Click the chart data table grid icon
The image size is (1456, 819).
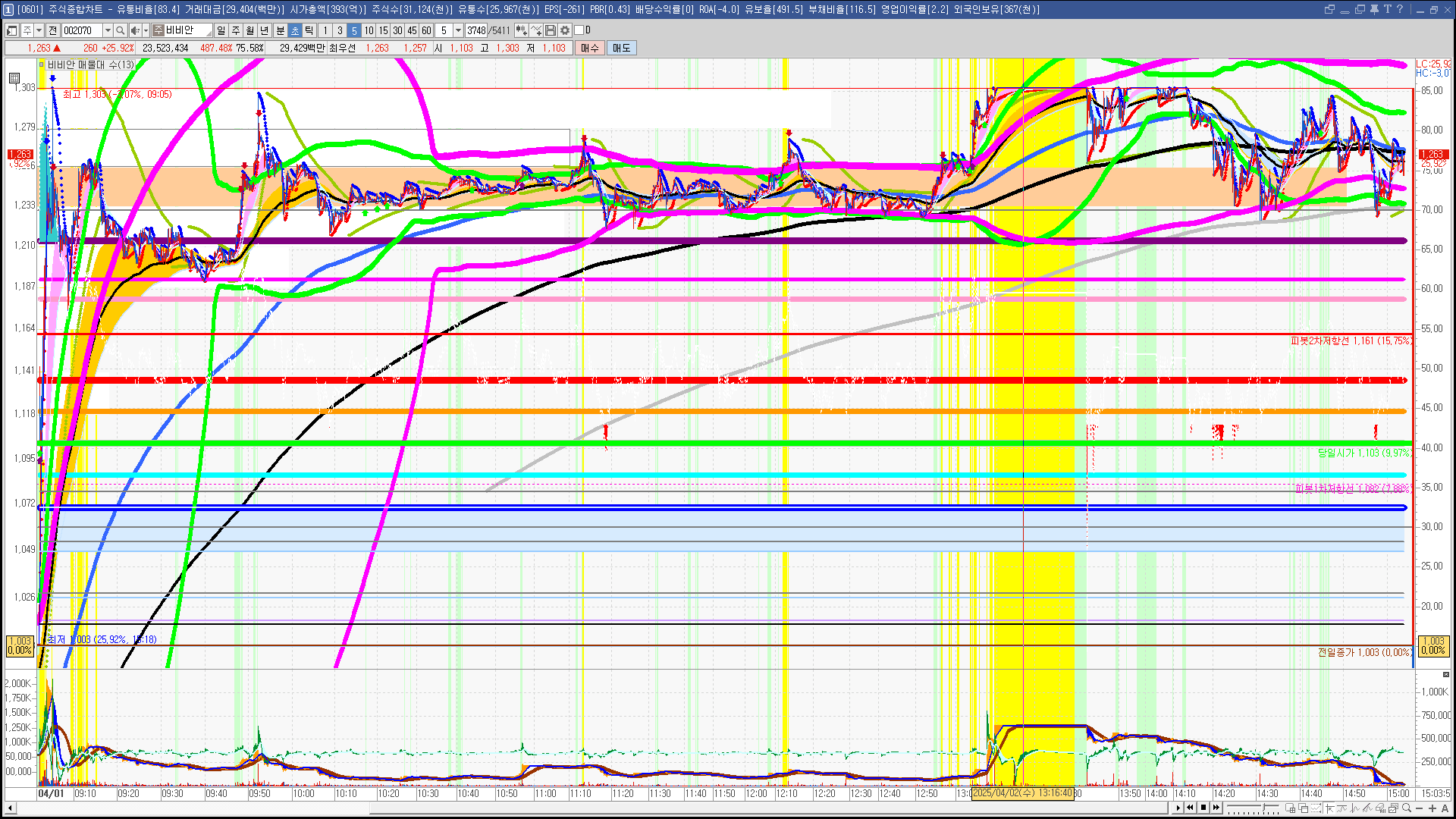[x=14, y=77]
